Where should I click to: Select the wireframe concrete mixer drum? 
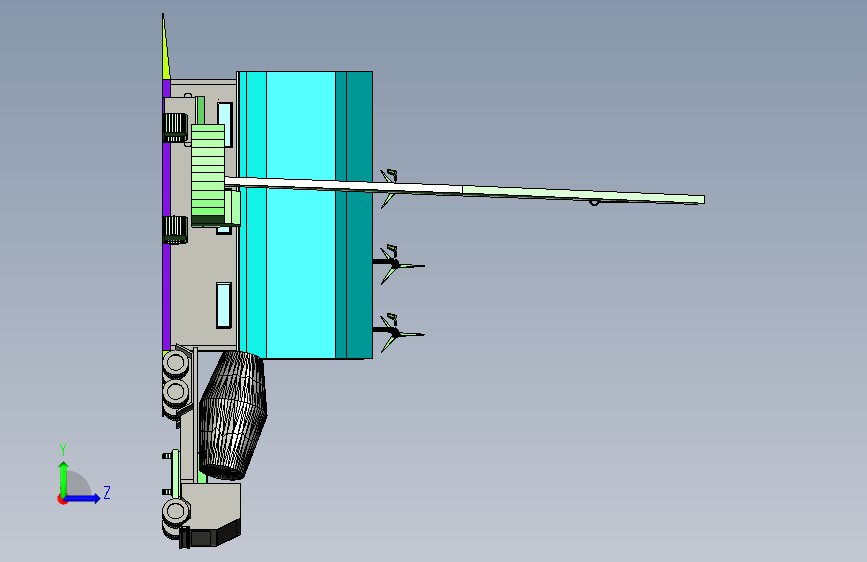tap(233, 415)
